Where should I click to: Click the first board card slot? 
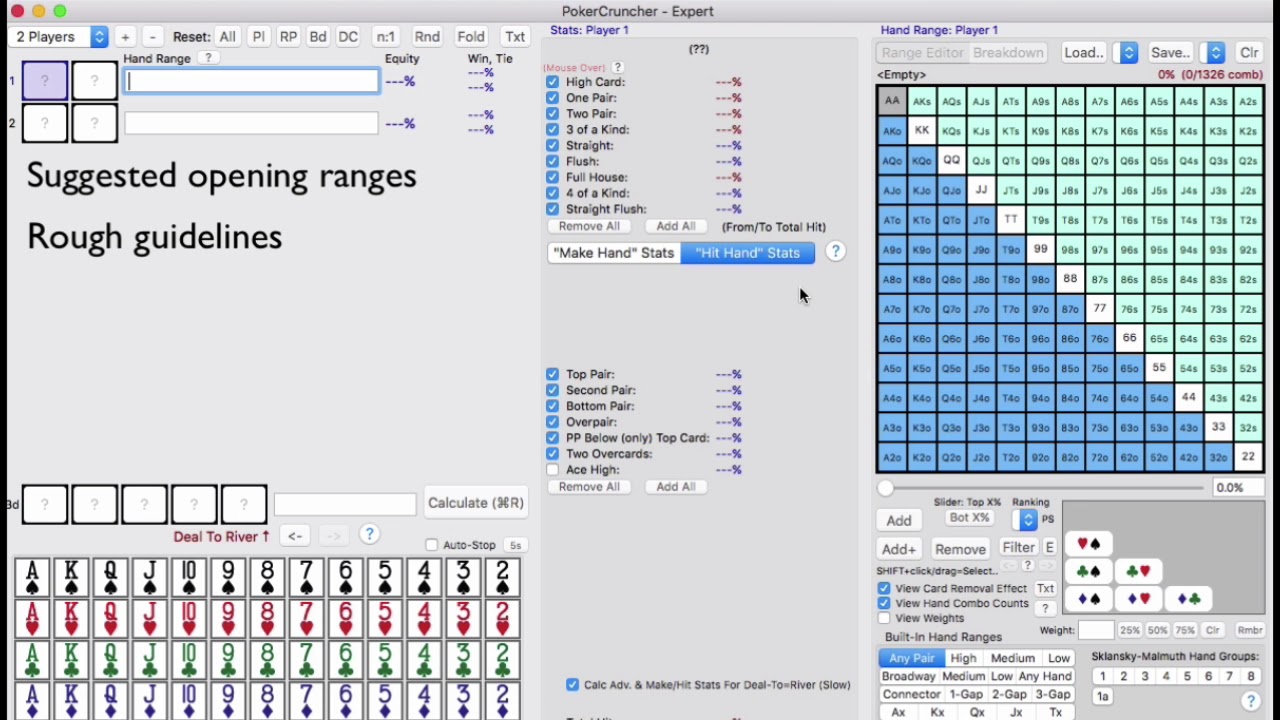point(44,504)
